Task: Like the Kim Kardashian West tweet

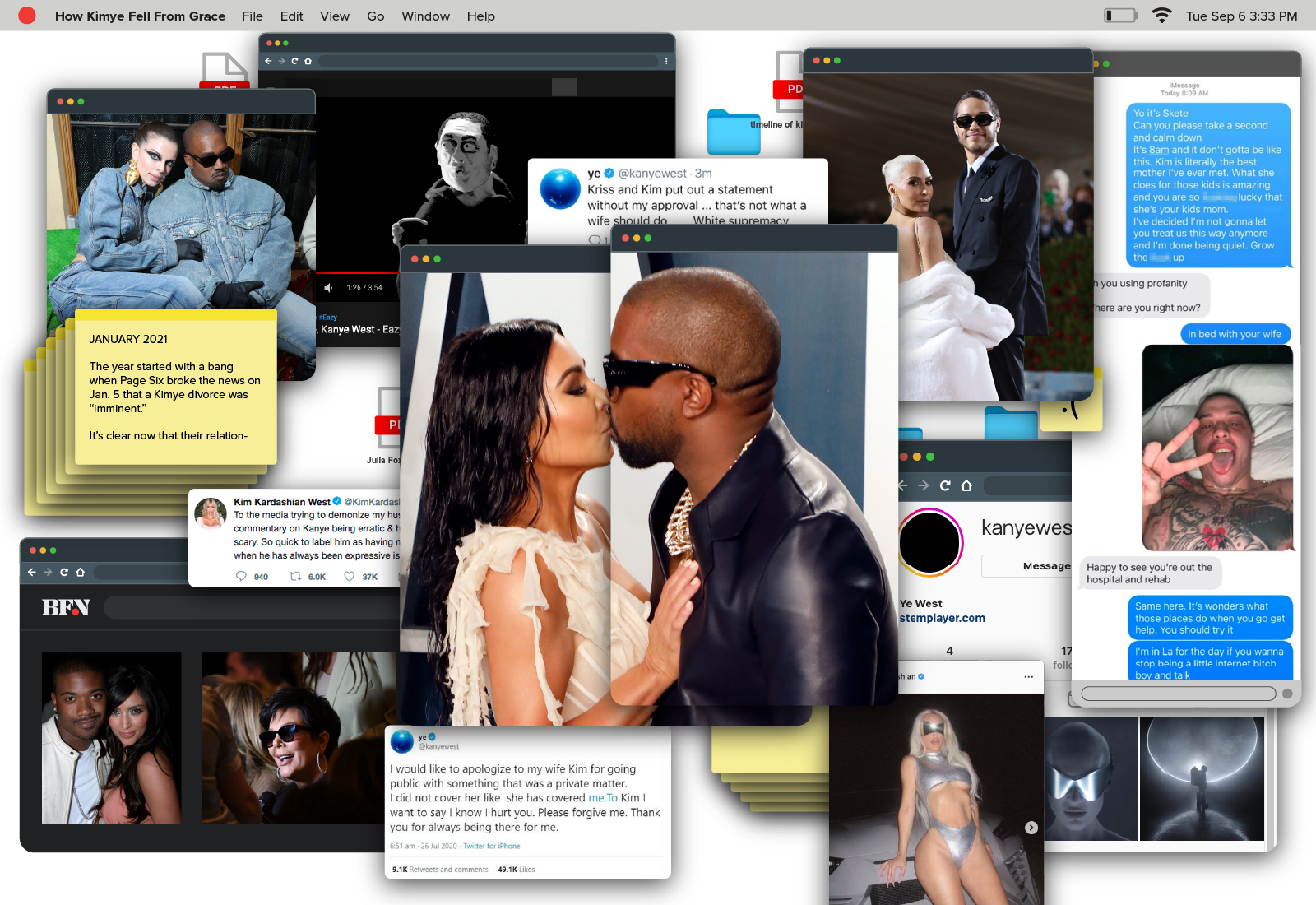Action: [x=350, y=577]
